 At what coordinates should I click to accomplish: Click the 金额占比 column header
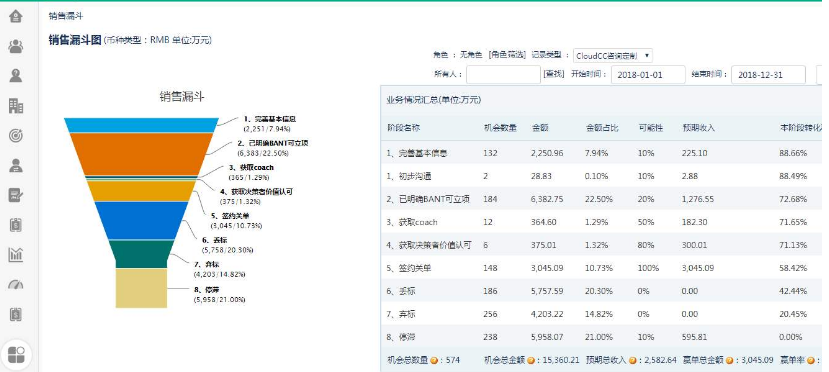[x=603, y=128]
